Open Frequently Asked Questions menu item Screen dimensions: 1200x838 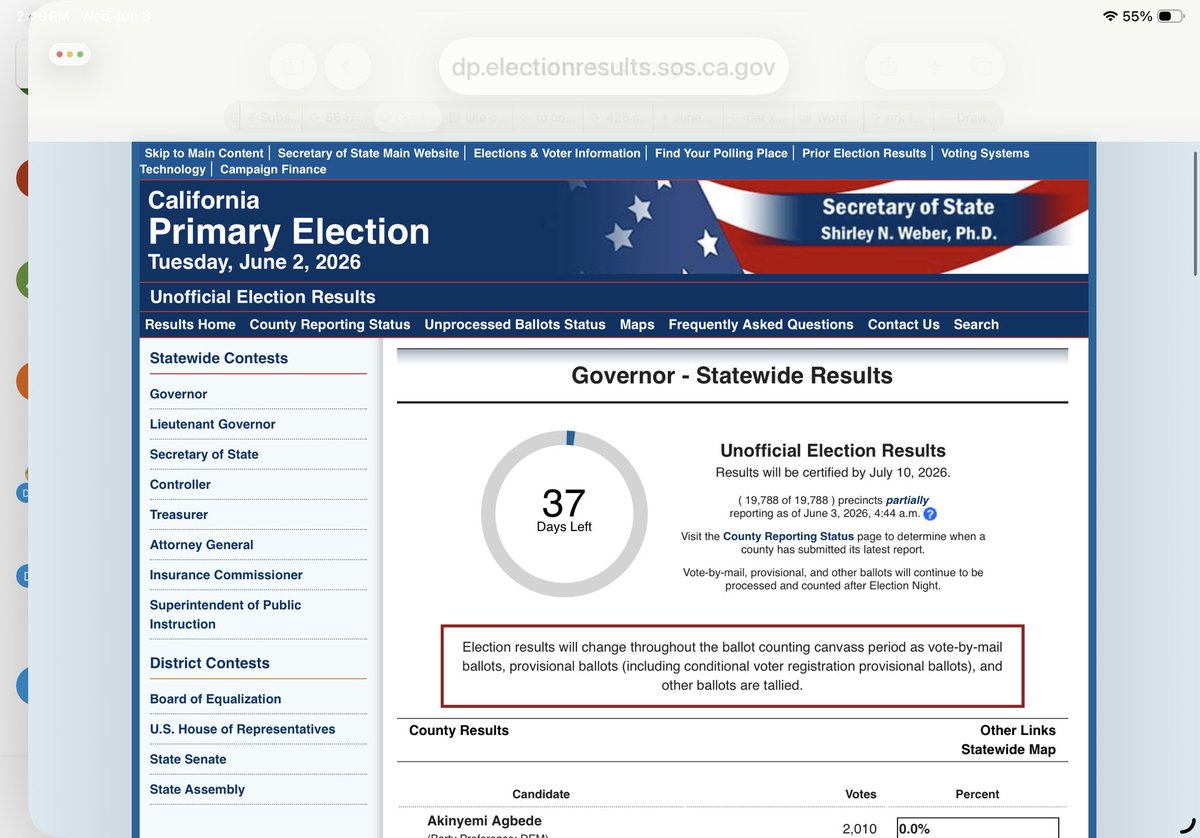(x=761, y=324)
